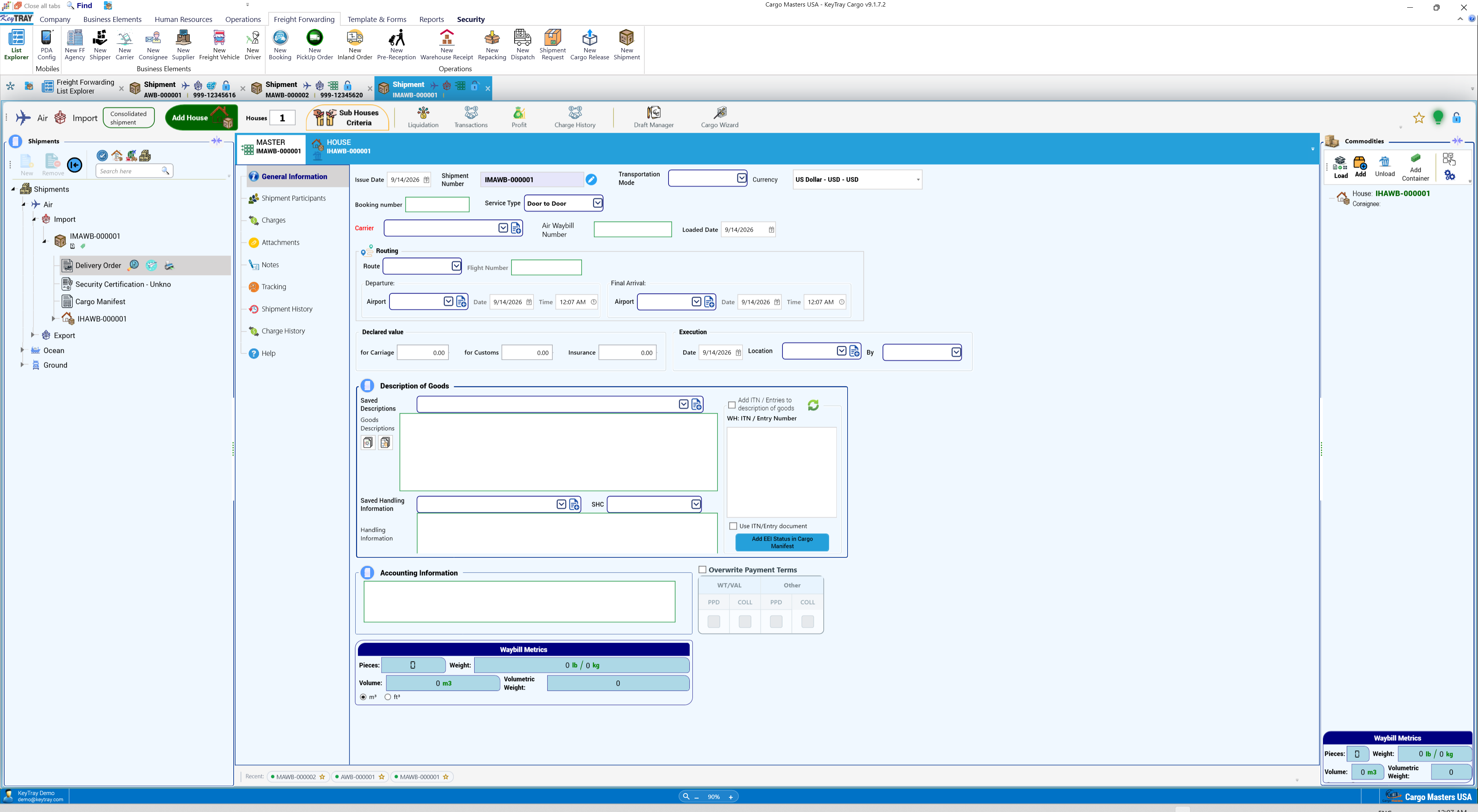Image resolution: width=1478 pixels, height=812 pixels.
Task: Click the Load commodities icon
Action: (1340, 167)
